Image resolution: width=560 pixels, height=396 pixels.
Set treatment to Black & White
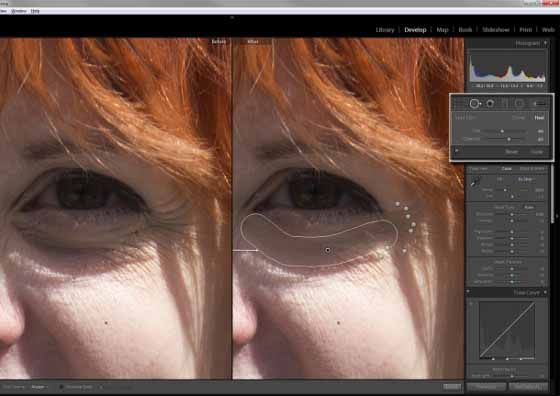[532, 169]
